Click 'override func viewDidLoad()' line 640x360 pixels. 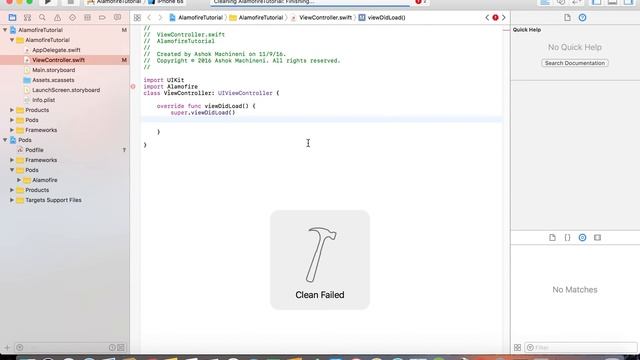pos(206,106)
